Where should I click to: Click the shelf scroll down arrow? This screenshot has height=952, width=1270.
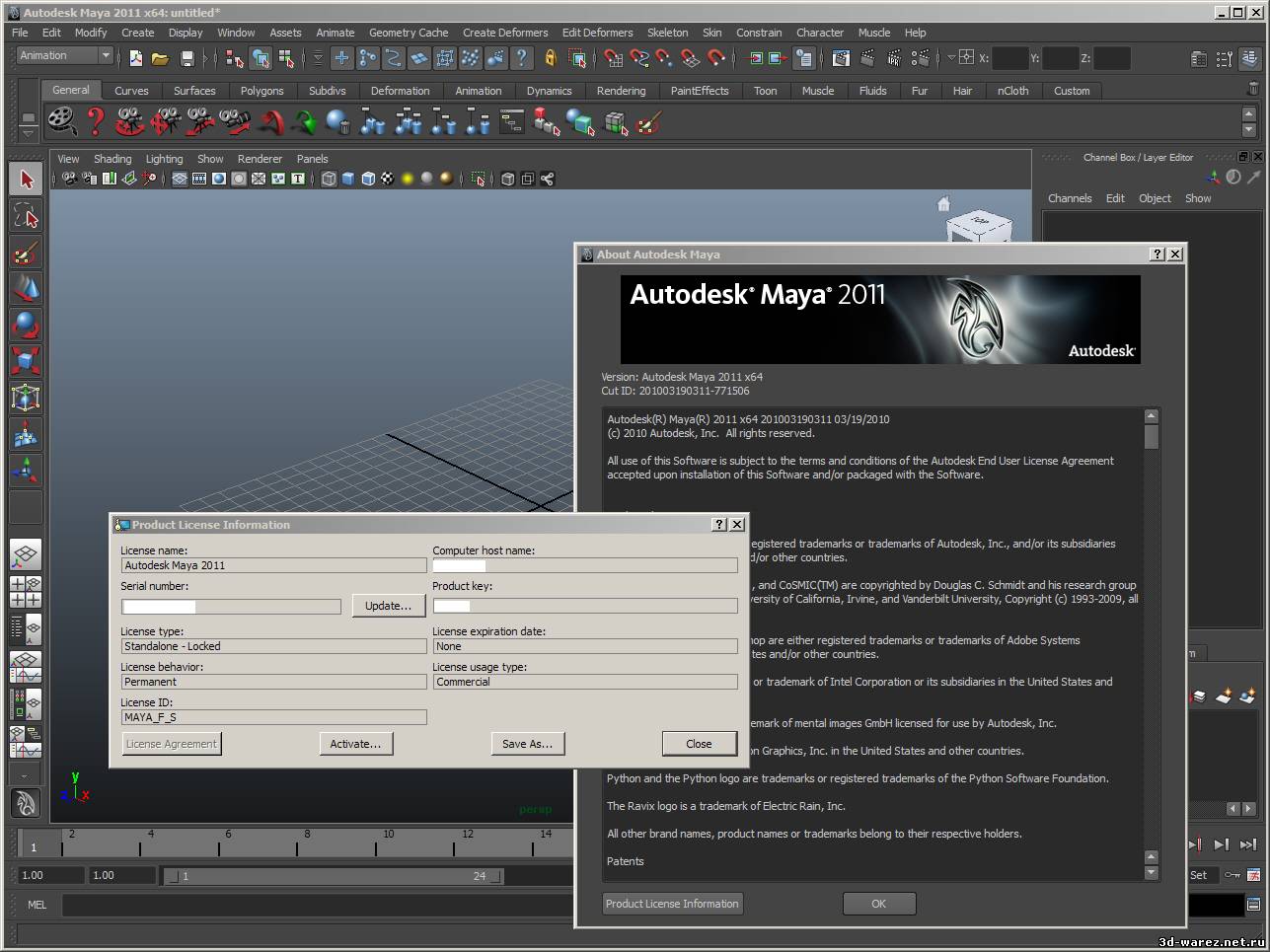[x=1248, y=131]
